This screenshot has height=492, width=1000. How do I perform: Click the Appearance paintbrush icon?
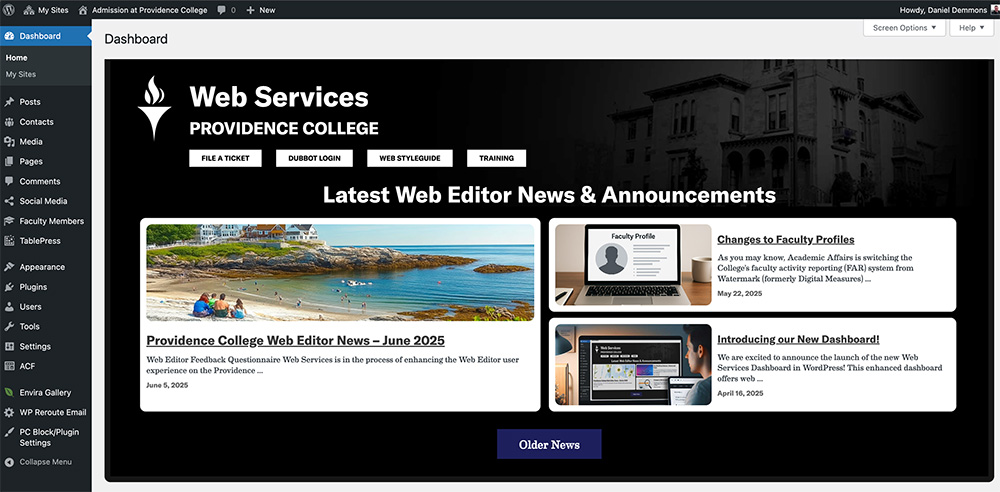tap(9, 267)
